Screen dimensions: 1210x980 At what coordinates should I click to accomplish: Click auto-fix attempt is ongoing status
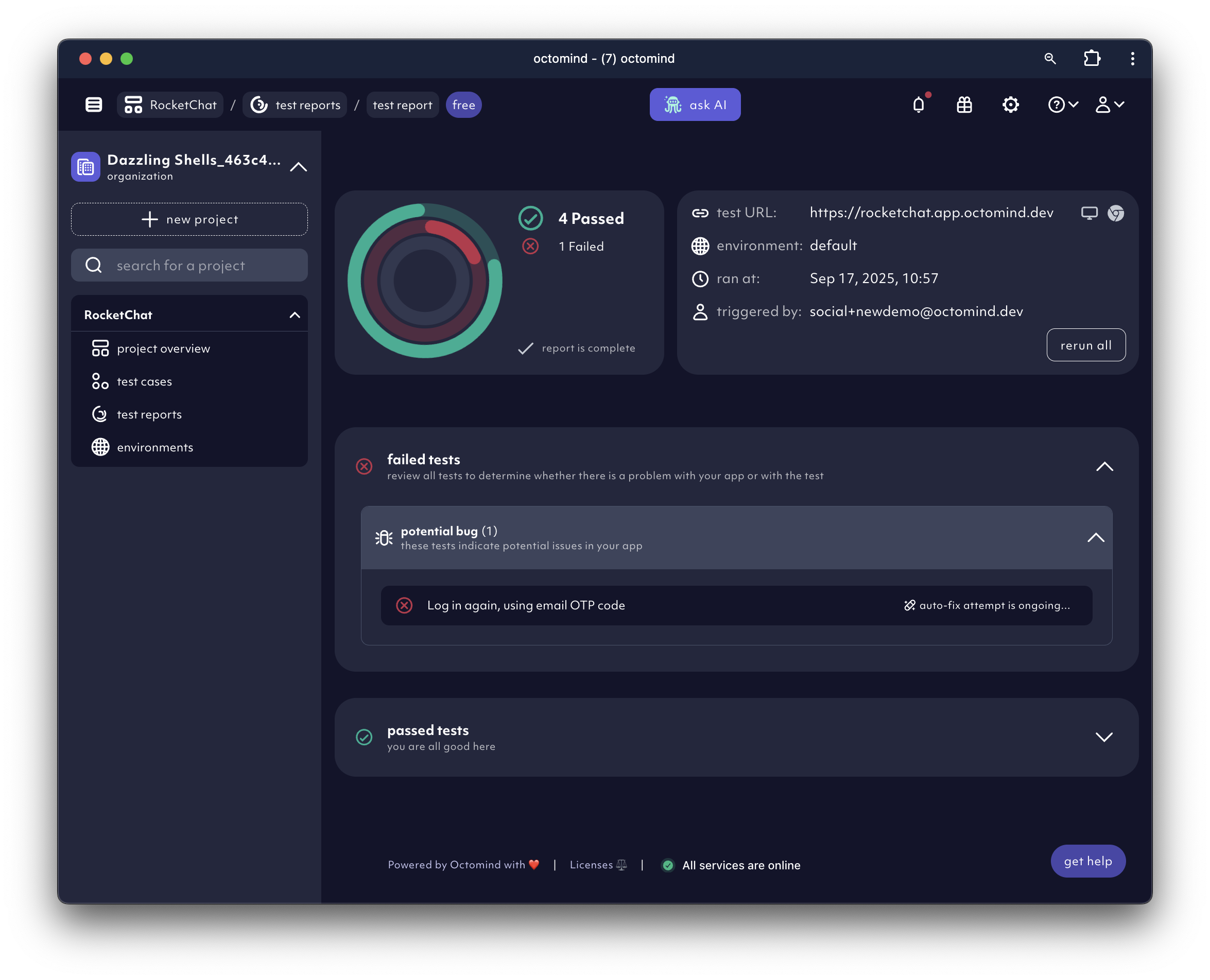coord(987,606)
